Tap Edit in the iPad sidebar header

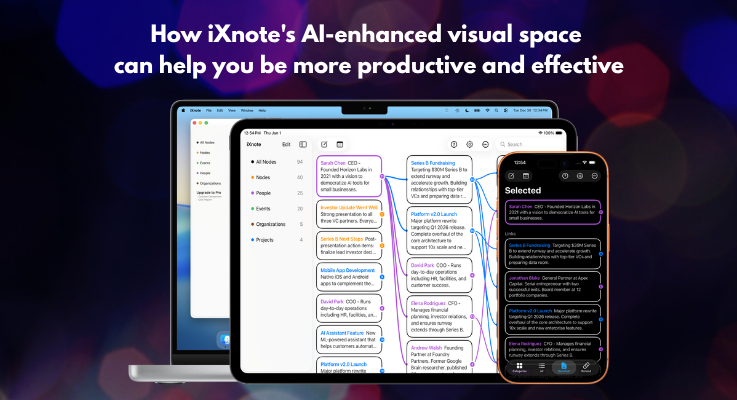[x=286, y=144]
